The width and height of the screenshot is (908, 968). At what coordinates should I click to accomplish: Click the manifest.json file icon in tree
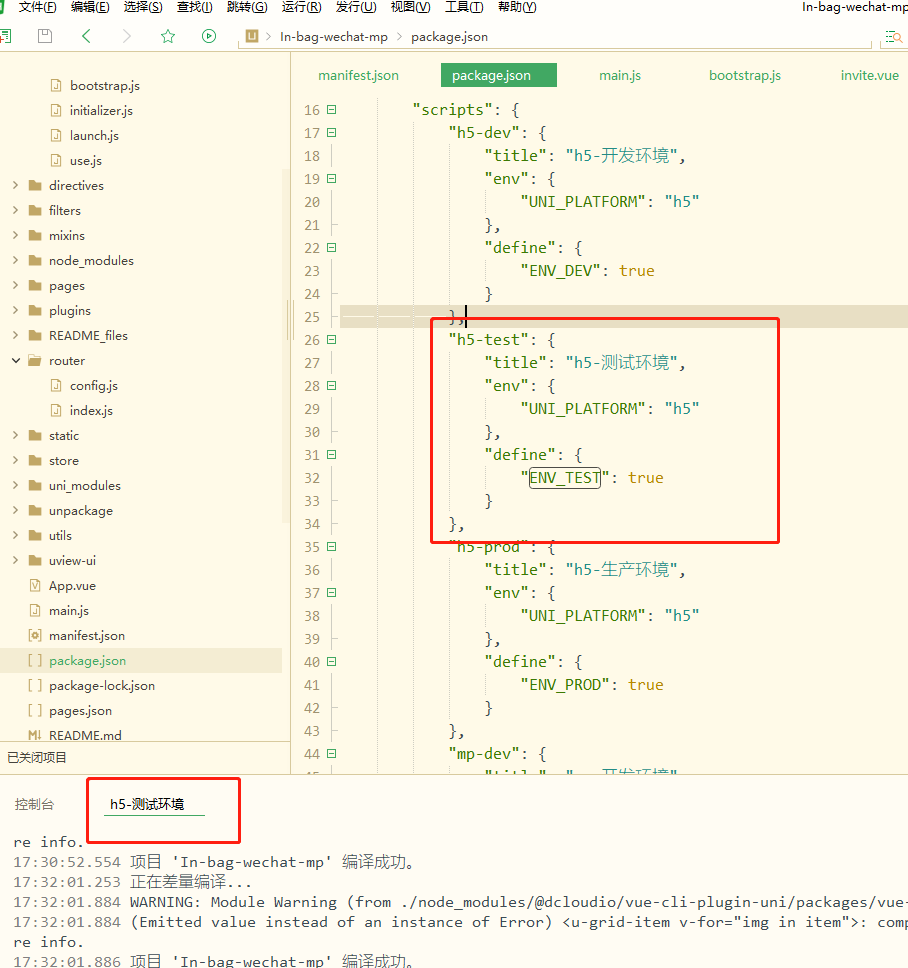click(x=35, y=636)
